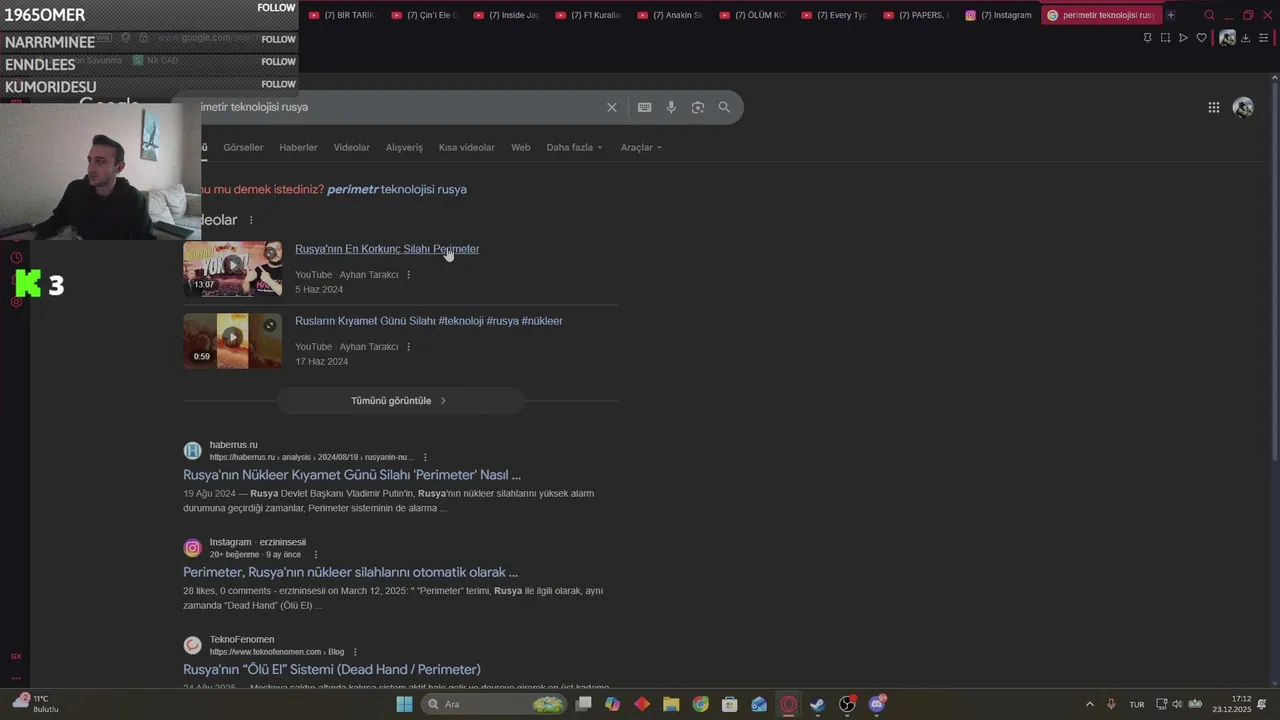Switch to the Alışveriş filter

pyautogui.click(x=404, y=147)
